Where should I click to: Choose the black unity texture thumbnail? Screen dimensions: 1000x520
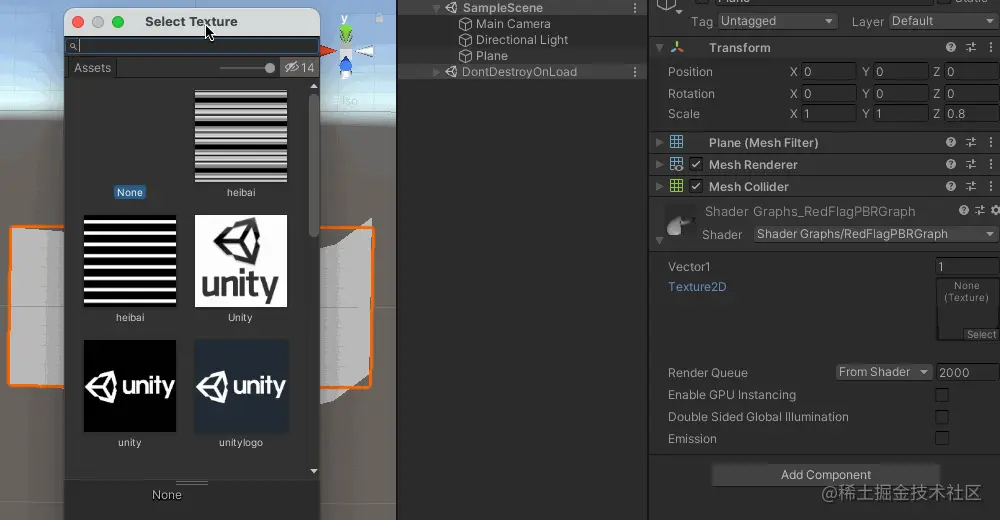tap(129, 386)
